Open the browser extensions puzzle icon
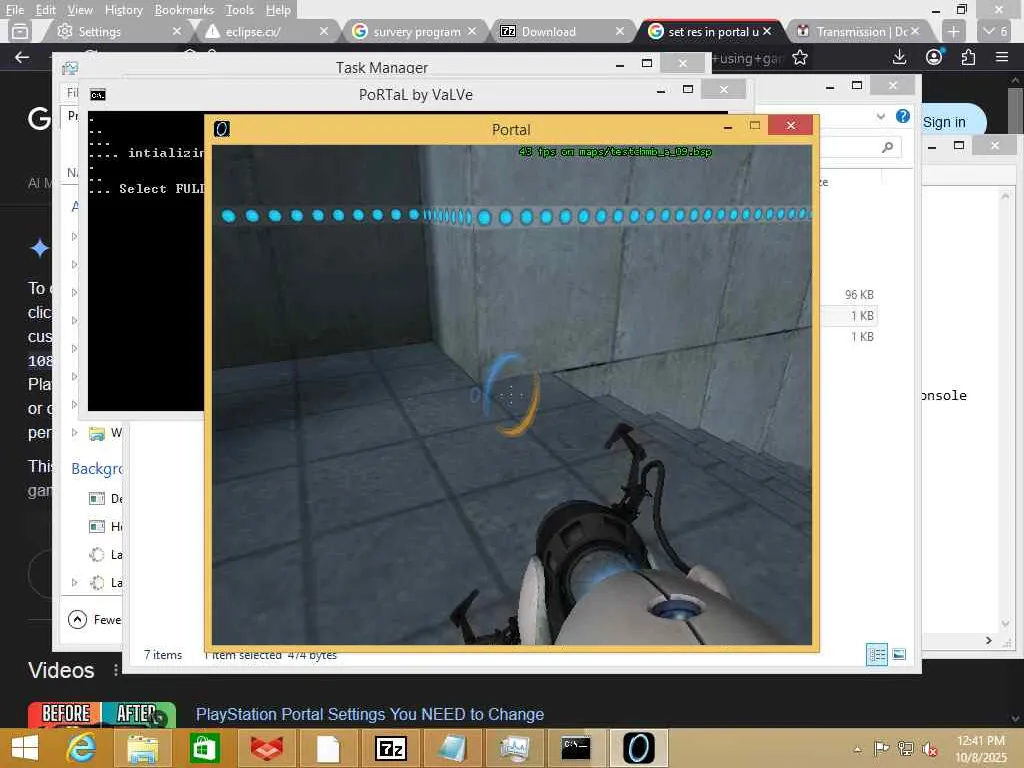This screenshot has width=1024, height=768. 968,57
